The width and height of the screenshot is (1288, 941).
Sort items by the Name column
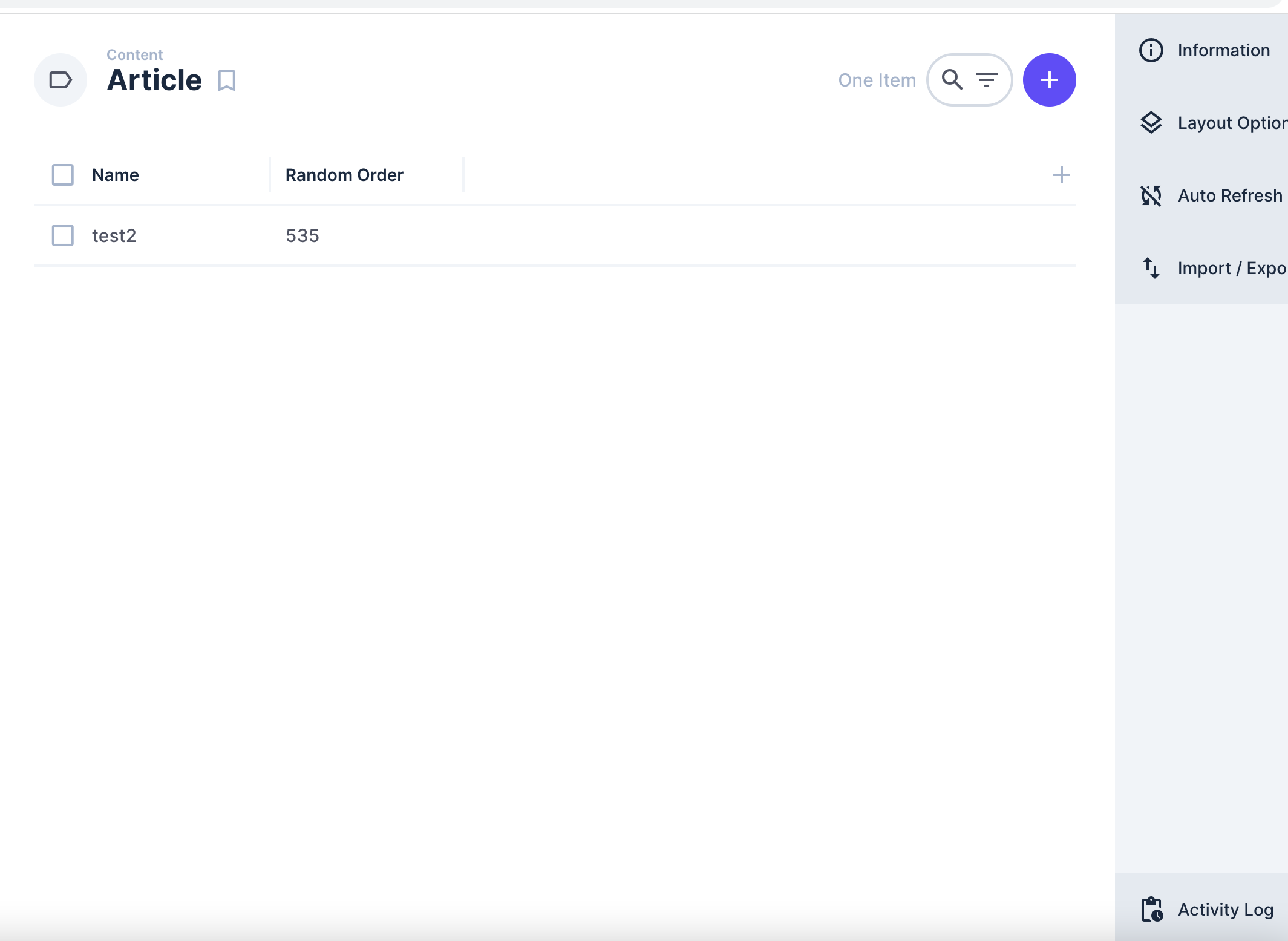115,175
